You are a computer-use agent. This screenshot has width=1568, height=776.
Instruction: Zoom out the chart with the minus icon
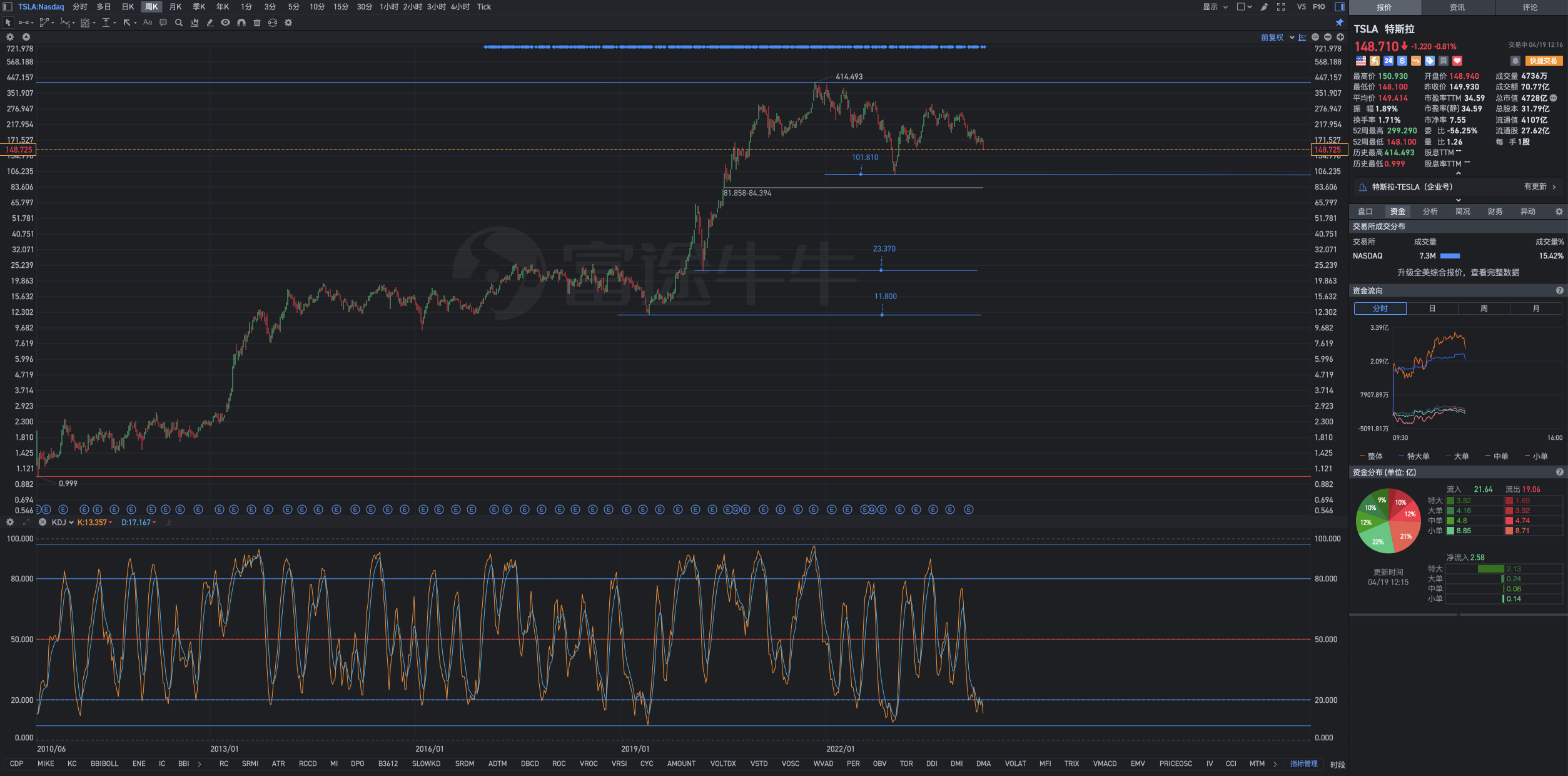[1328, 38]
